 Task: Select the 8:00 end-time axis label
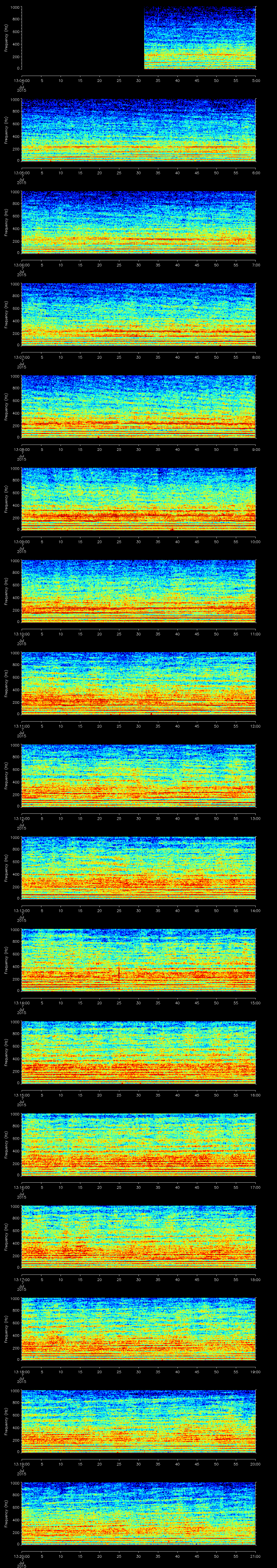point(256,357)
